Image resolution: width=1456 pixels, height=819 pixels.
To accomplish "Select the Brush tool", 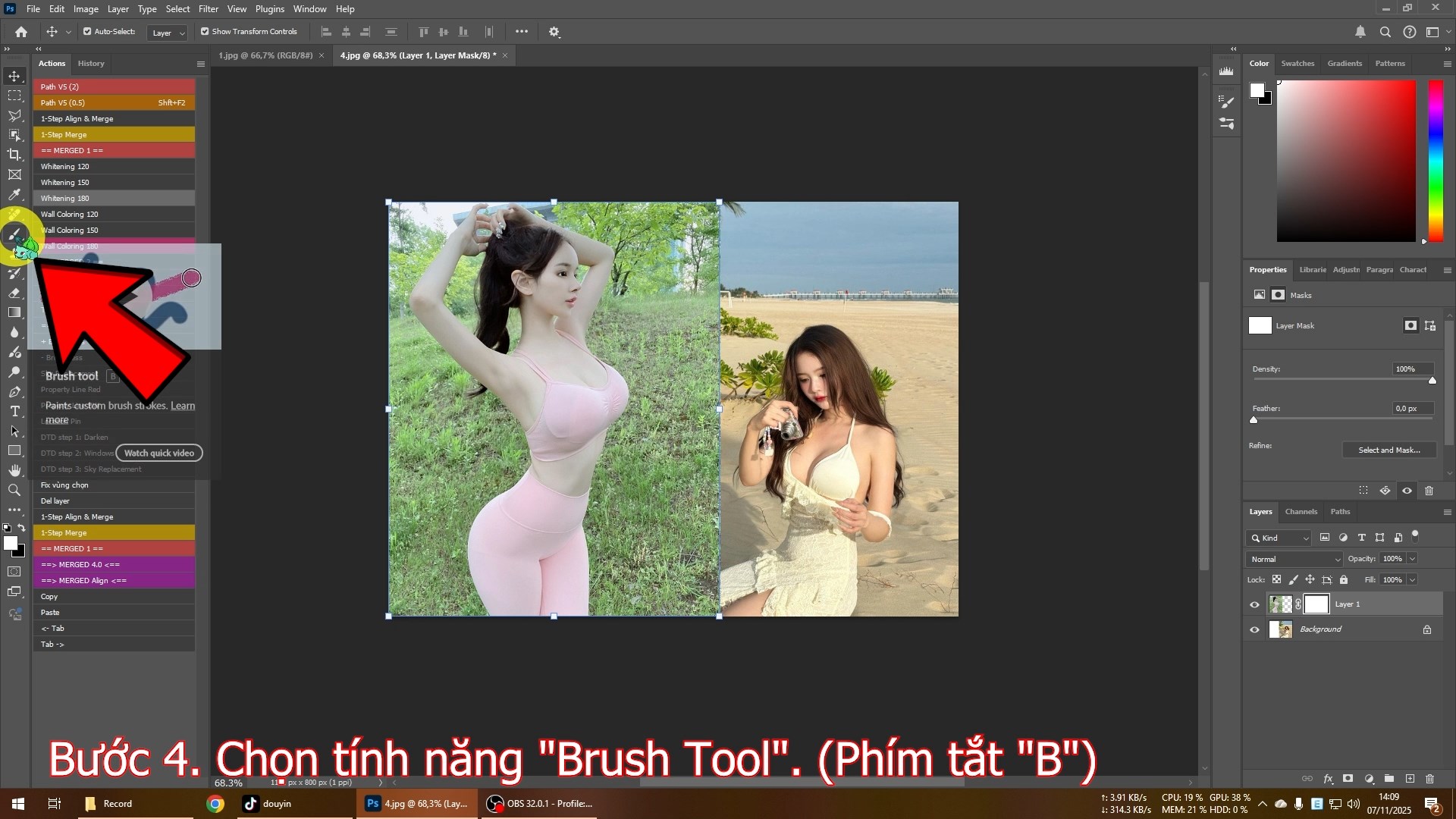I will tap(14, 235).
